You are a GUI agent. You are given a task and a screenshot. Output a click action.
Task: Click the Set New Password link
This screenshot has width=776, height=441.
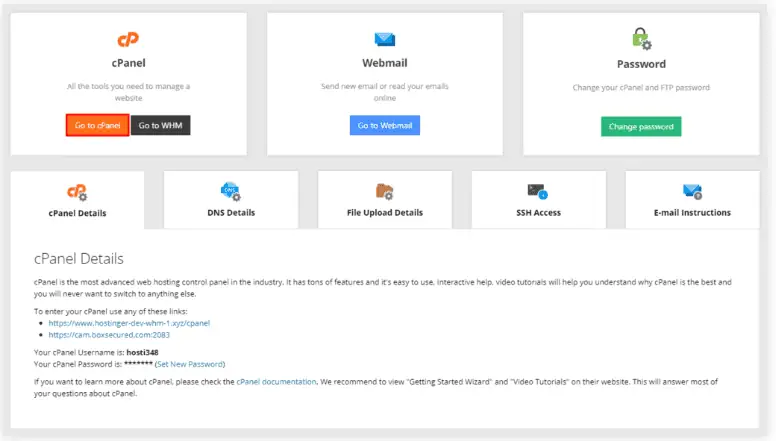coord(190,364)
